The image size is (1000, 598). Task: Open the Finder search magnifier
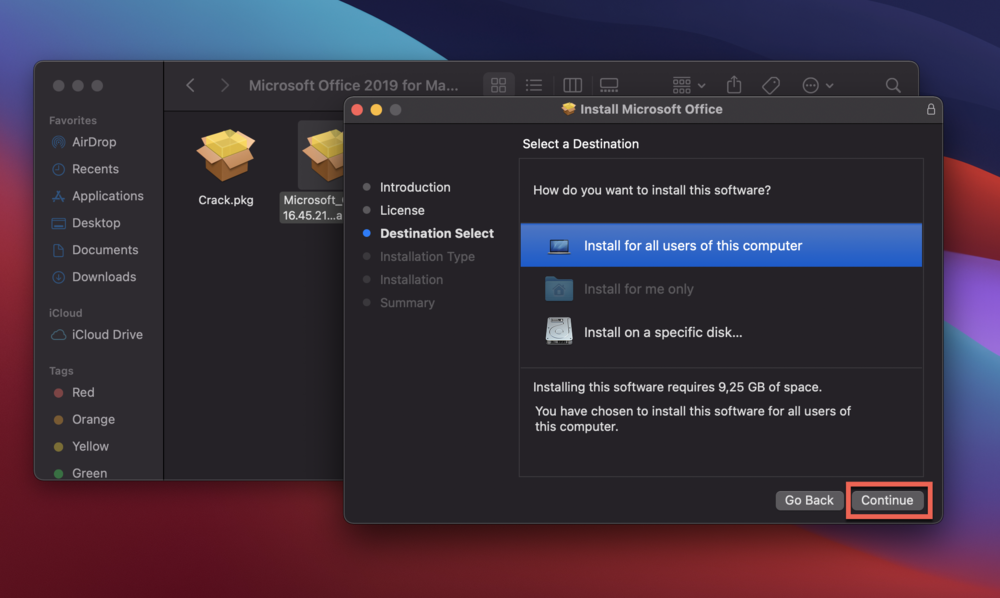[893, 86]
